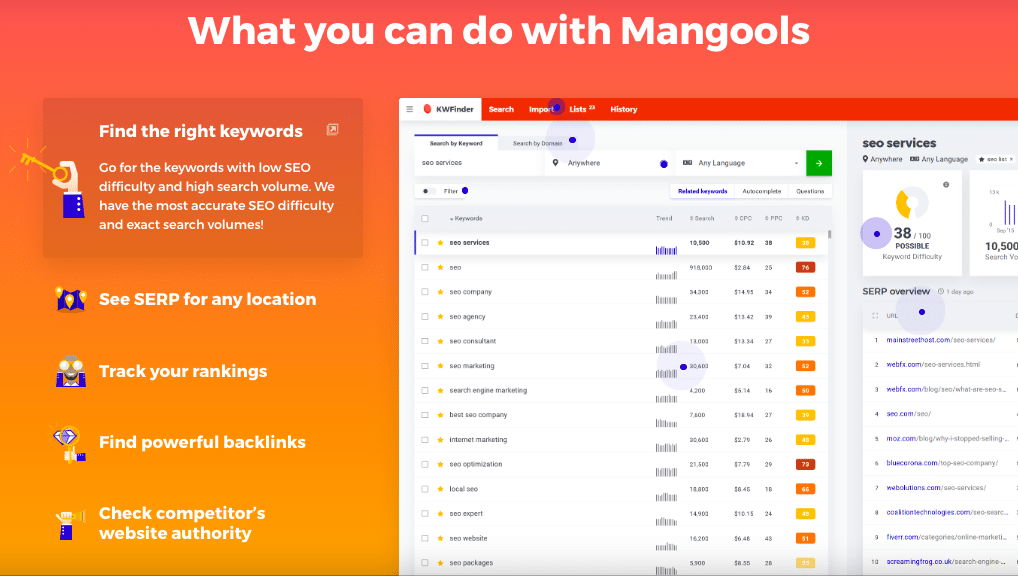Check the 'seo services' row checkbox
Viewport: 1018px width, 576px height.
pos(425,243)
